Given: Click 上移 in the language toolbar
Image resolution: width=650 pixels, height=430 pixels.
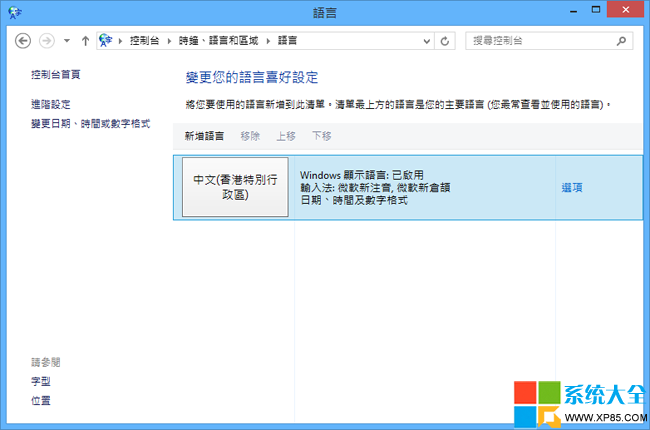Looking at the screenshot, I should click(286, 136).
